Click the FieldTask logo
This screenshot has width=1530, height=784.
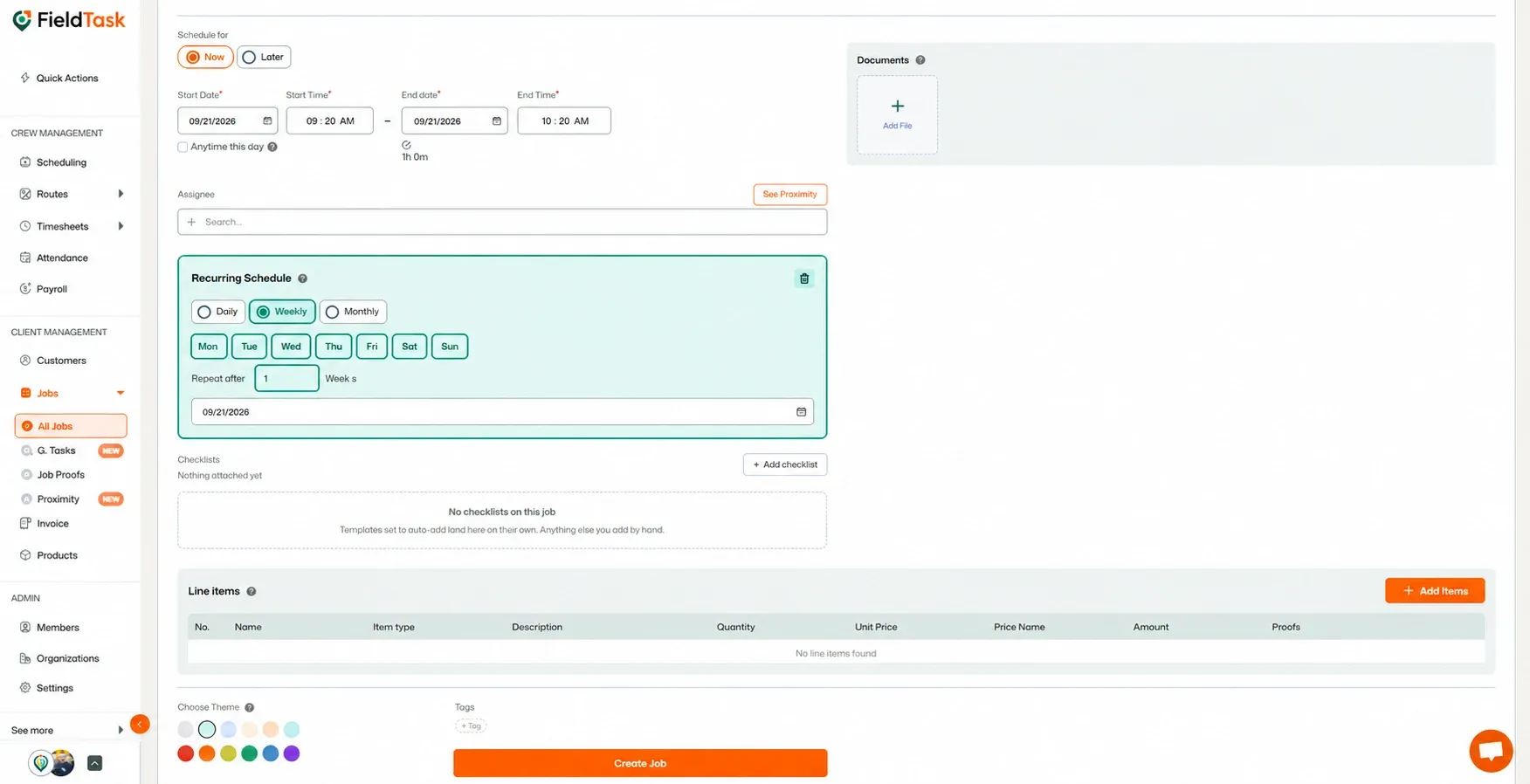69,20
